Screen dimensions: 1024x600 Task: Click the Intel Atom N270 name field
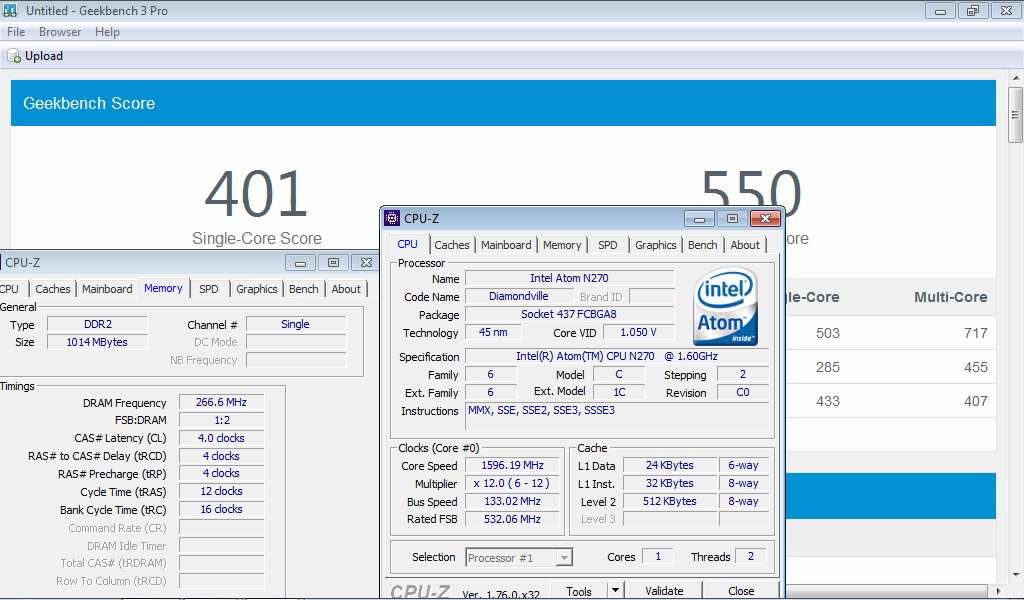569,278
